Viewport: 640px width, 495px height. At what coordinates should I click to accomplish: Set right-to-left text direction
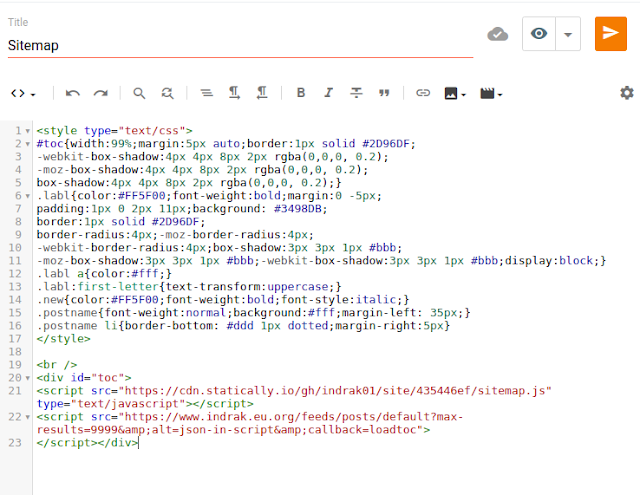[262, 93]
